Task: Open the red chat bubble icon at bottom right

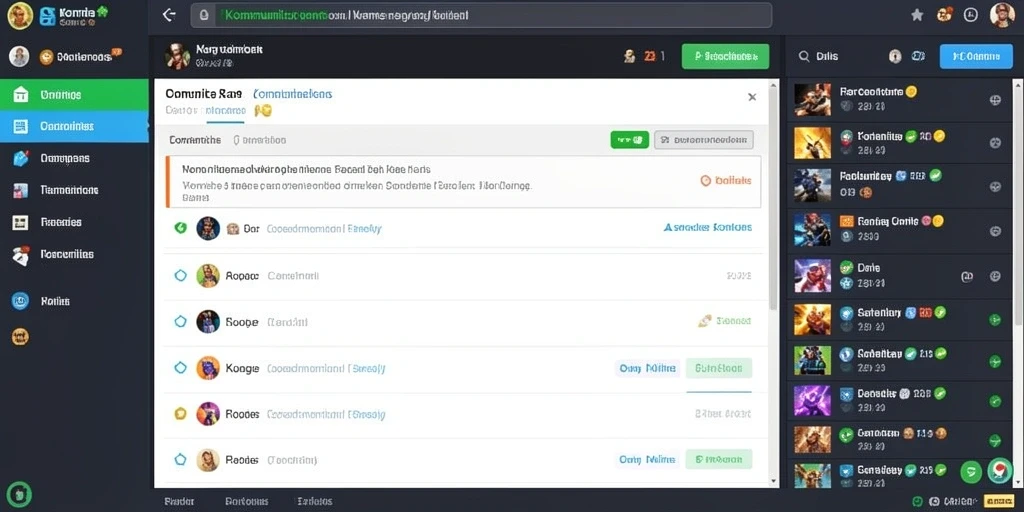Action: (999, 470)
